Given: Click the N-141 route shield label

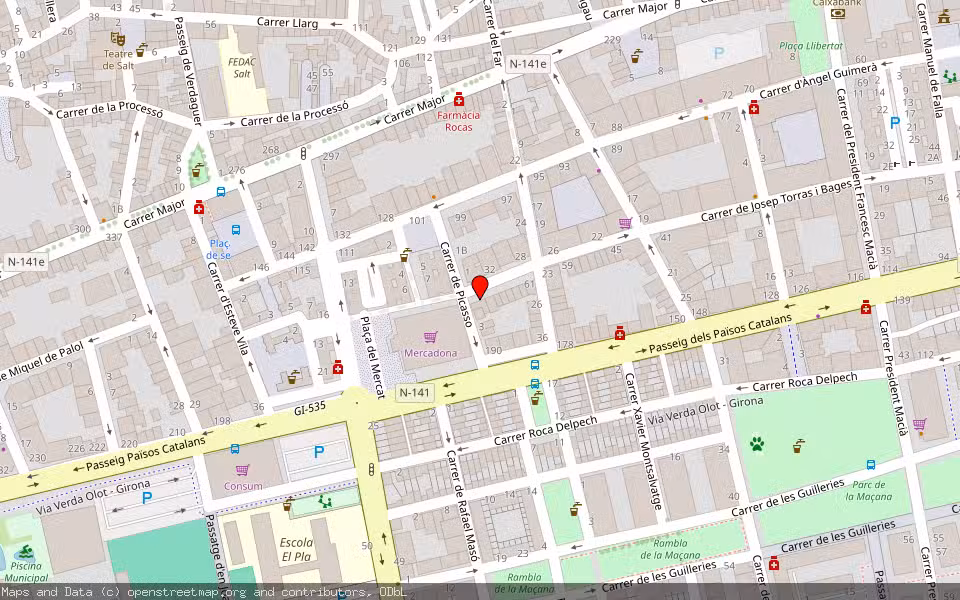Looking at the screenshot, I should coord(415,393).
